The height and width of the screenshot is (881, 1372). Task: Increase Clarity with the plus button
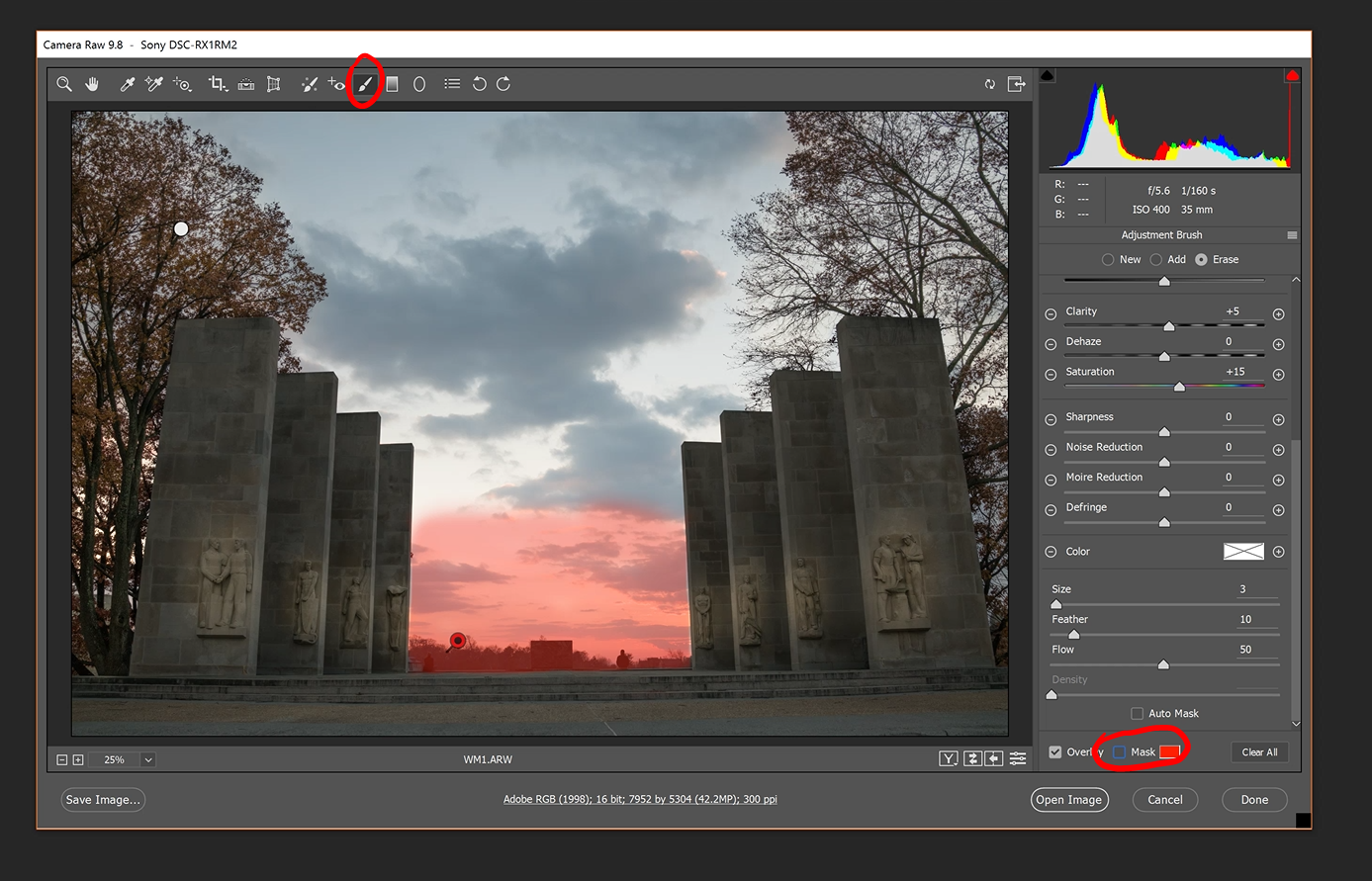(x=1278, y=314)
